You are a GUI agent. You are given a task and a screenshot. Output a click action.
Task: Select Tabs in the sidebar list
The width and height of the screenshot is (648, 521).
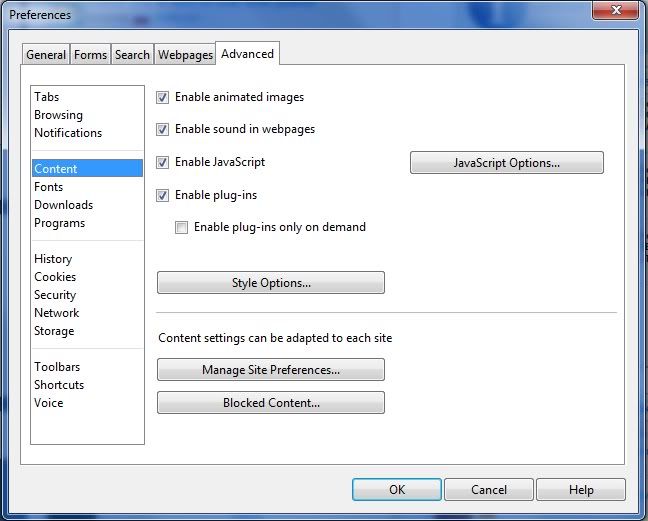pos(47,97)
